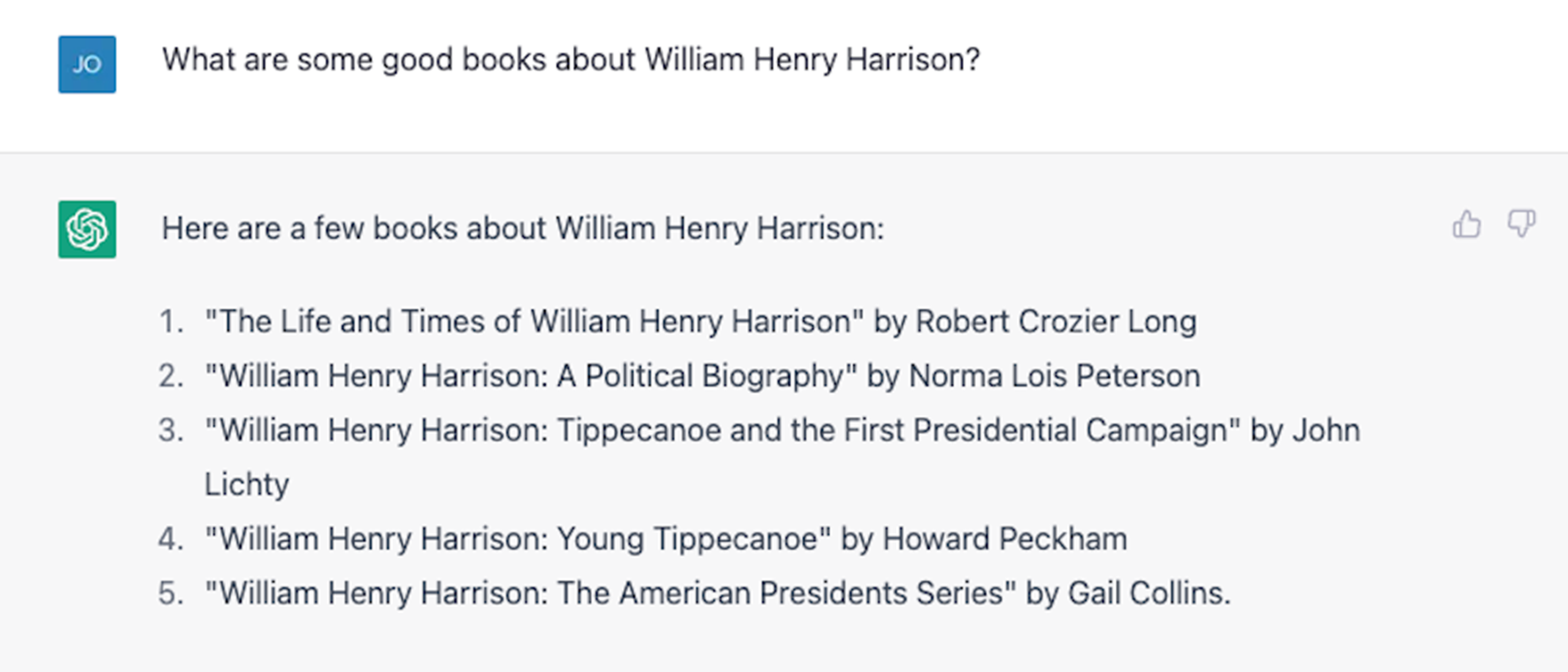This screenshot has height=672, width=1568.
Task: Click author name Norma Lois Peterson
Action: point(1054,376)
